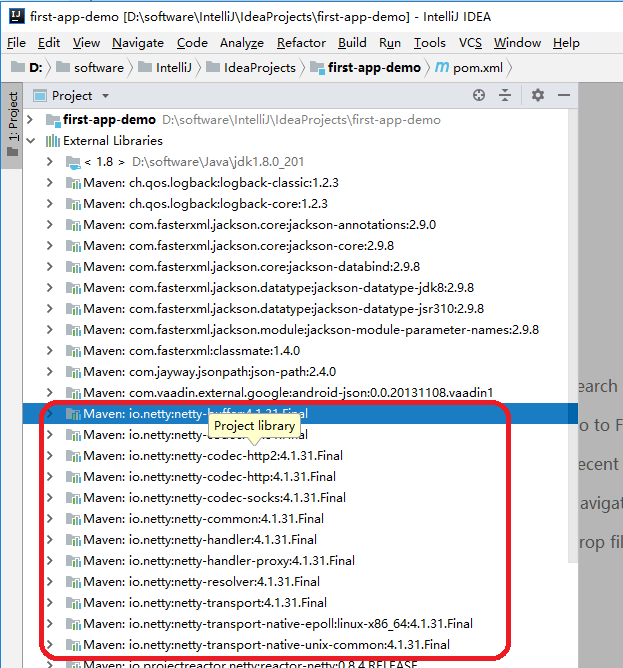Screen dimensions: 623x668
Task: Click 'software' breadcrumb in navigation bar
Action: pyautogui.click(x=99, y=67)
